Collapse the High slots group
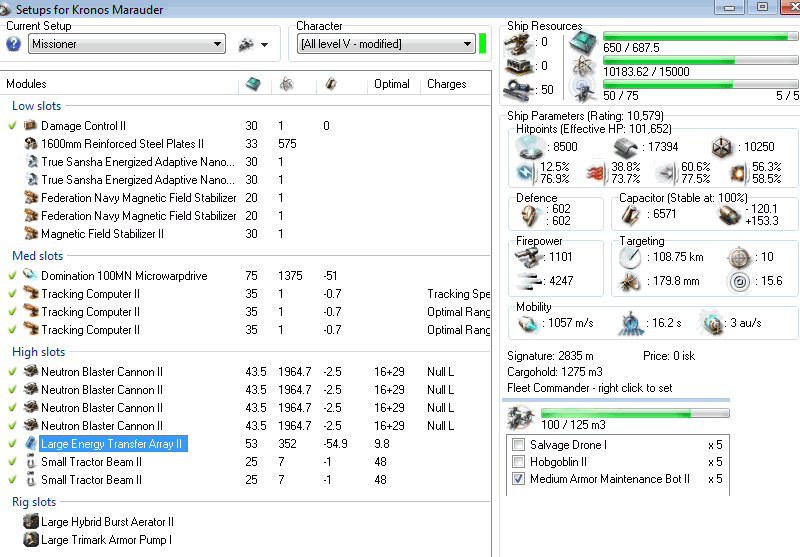This screenshot has height=557, width=800. (x=39, y=352)
